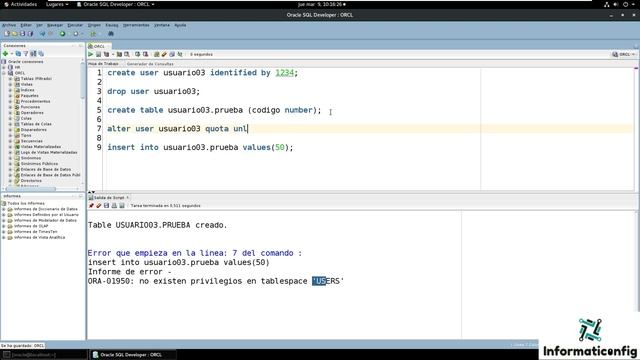Click green back navigation button in main toolbar

point(62,34)
